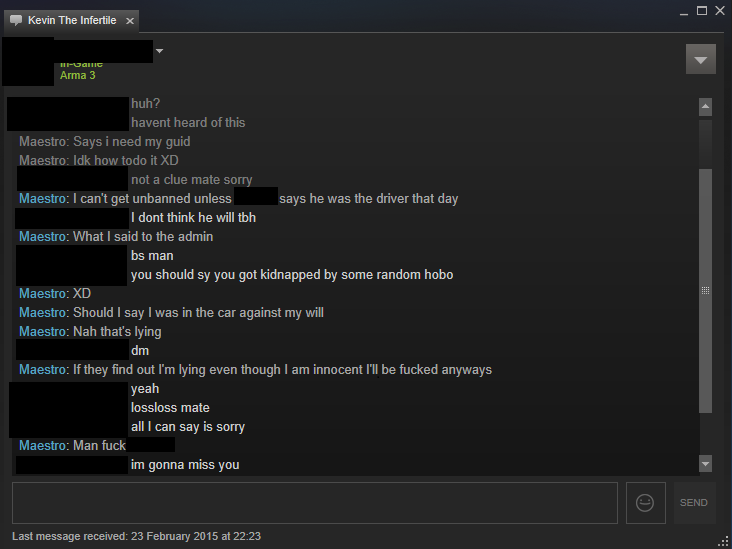Click the SEND button
Screen dimensions: 732x549
point(694,503)
